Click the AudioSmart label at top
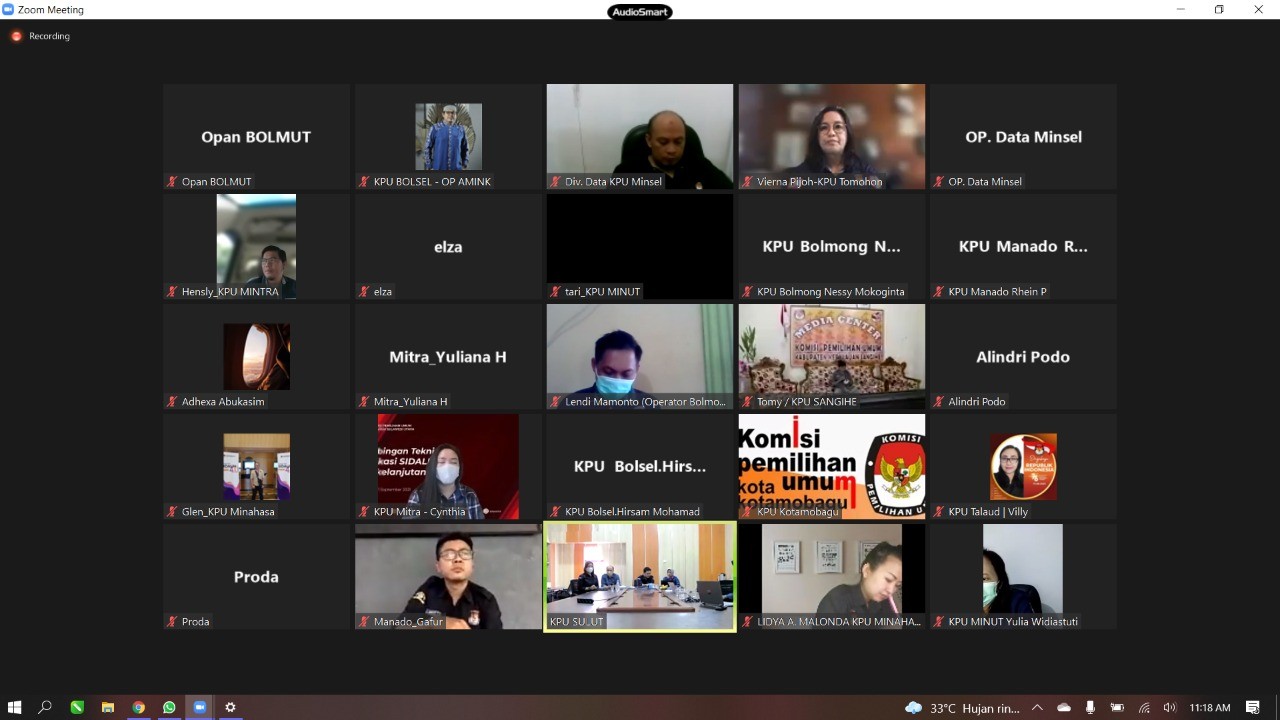The height and width of the screenshot is (720, 1280). pos(640,12)
